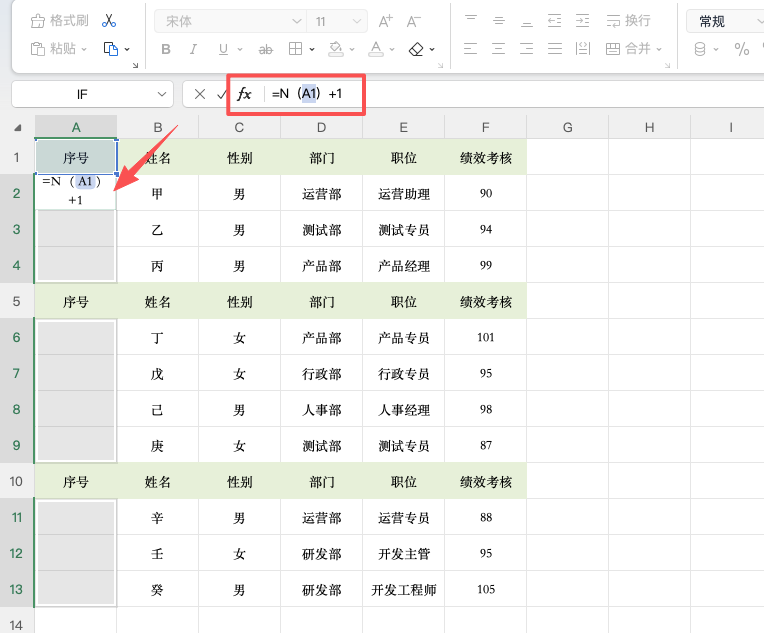764x633 pixels.
Task: Click Decrease Indent icon
Action: 554,20
